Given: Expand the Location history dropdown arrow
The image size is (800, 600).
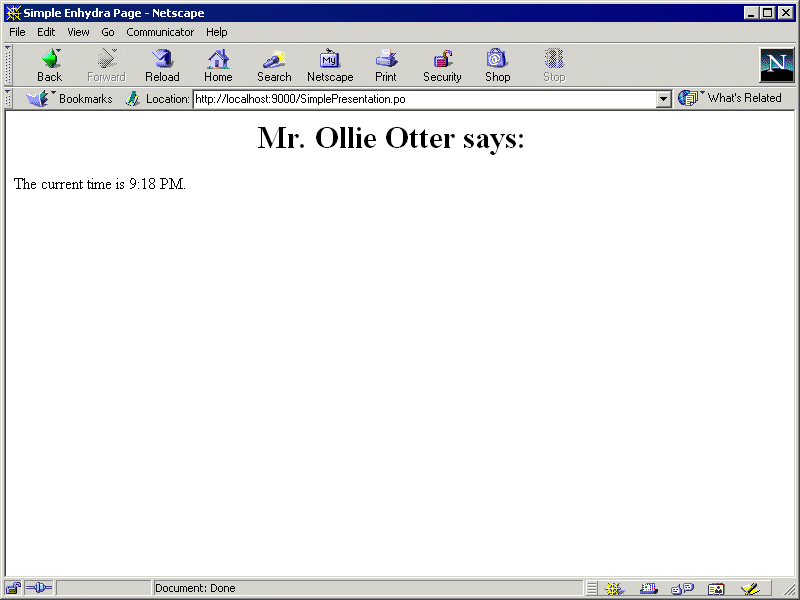Looking at the screenshot, I should (663, 99).
